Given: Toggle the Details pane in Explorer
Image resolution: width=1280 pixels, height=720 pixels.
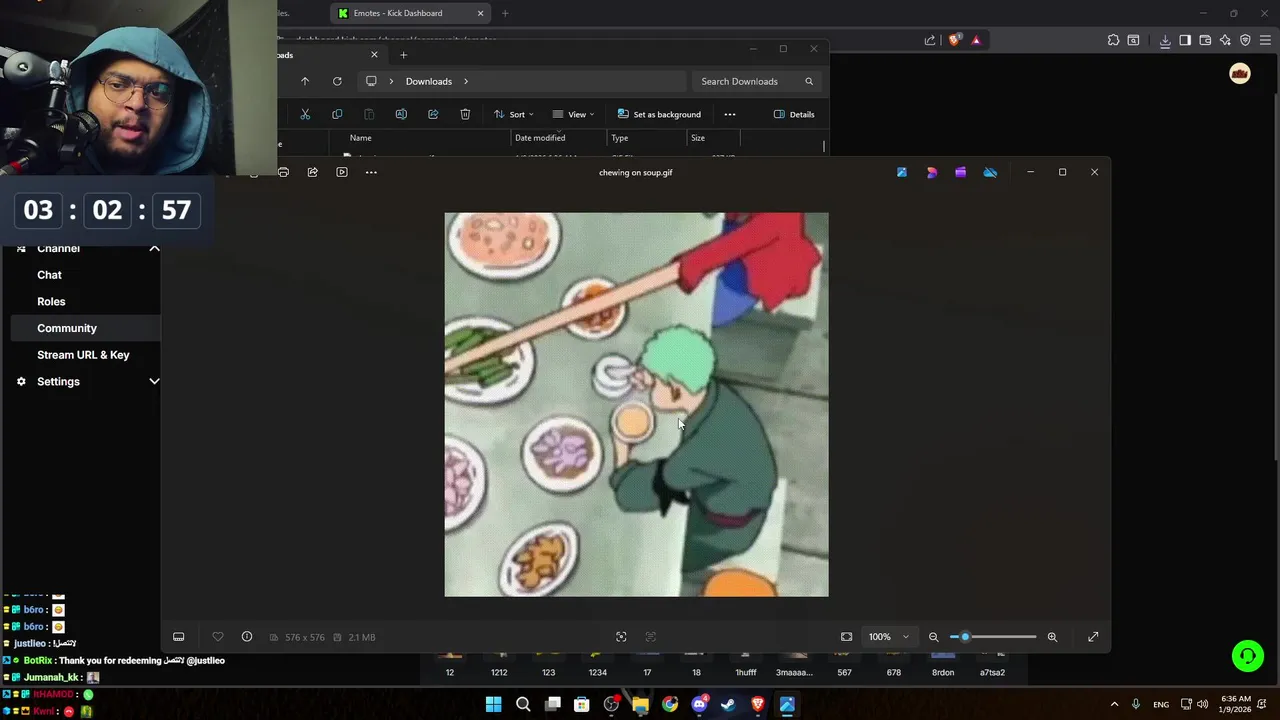Looking at the screenshot, I should [794, 114].
